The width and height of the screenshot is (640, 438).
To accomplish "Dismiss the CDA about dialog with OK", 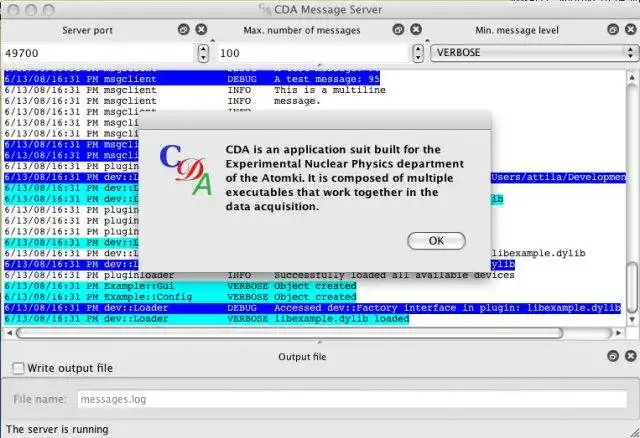I will (x=436, y=241).
